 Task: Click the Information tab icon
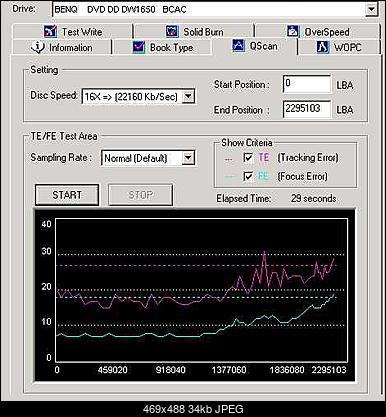(x=38, y=47)
